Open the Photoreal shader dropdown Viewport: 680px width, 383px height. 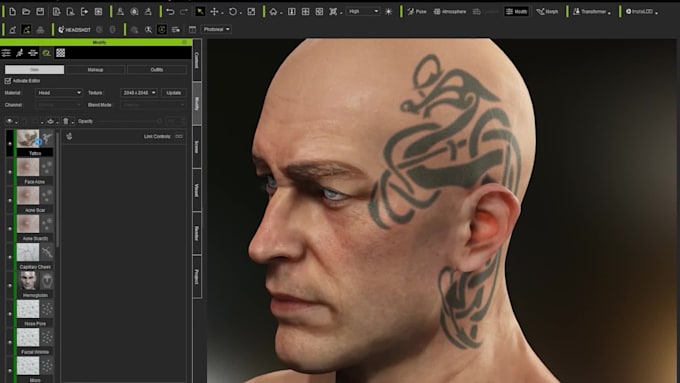(216, 29)
